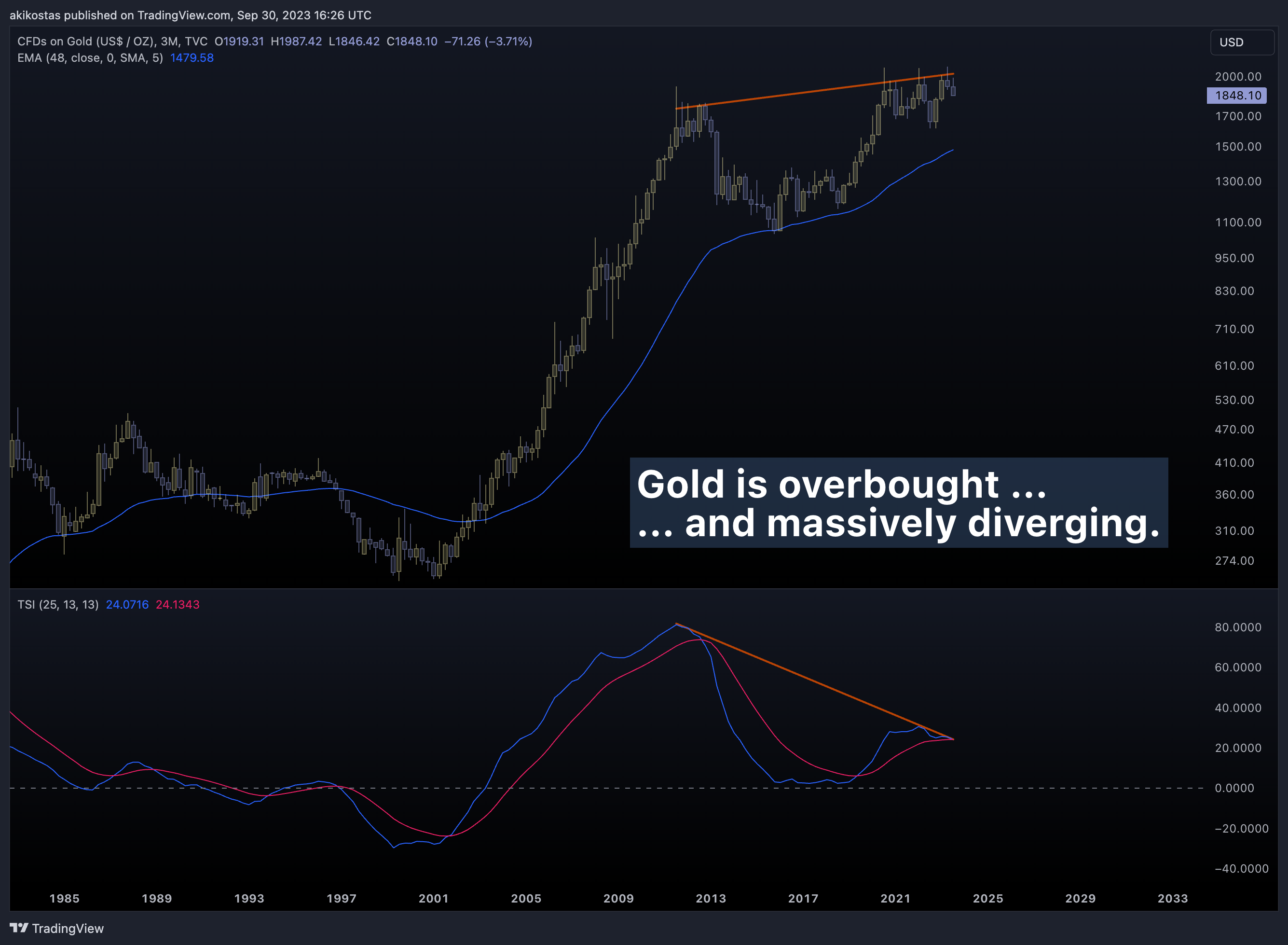Click the 1300.00 price axis label

tap(1238, 181)
